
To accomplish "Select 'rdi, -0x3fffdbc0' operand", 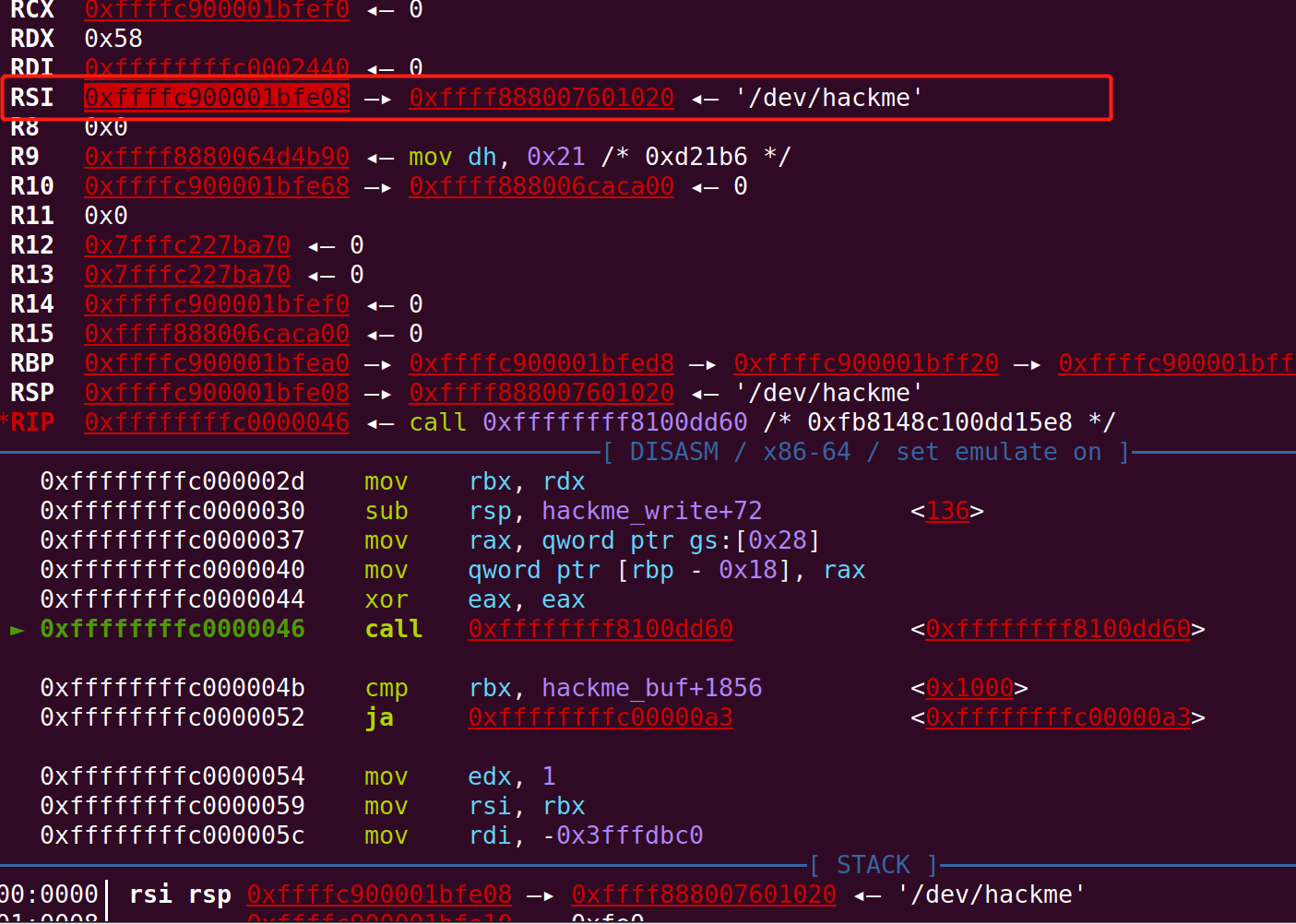I will point(586,835).
